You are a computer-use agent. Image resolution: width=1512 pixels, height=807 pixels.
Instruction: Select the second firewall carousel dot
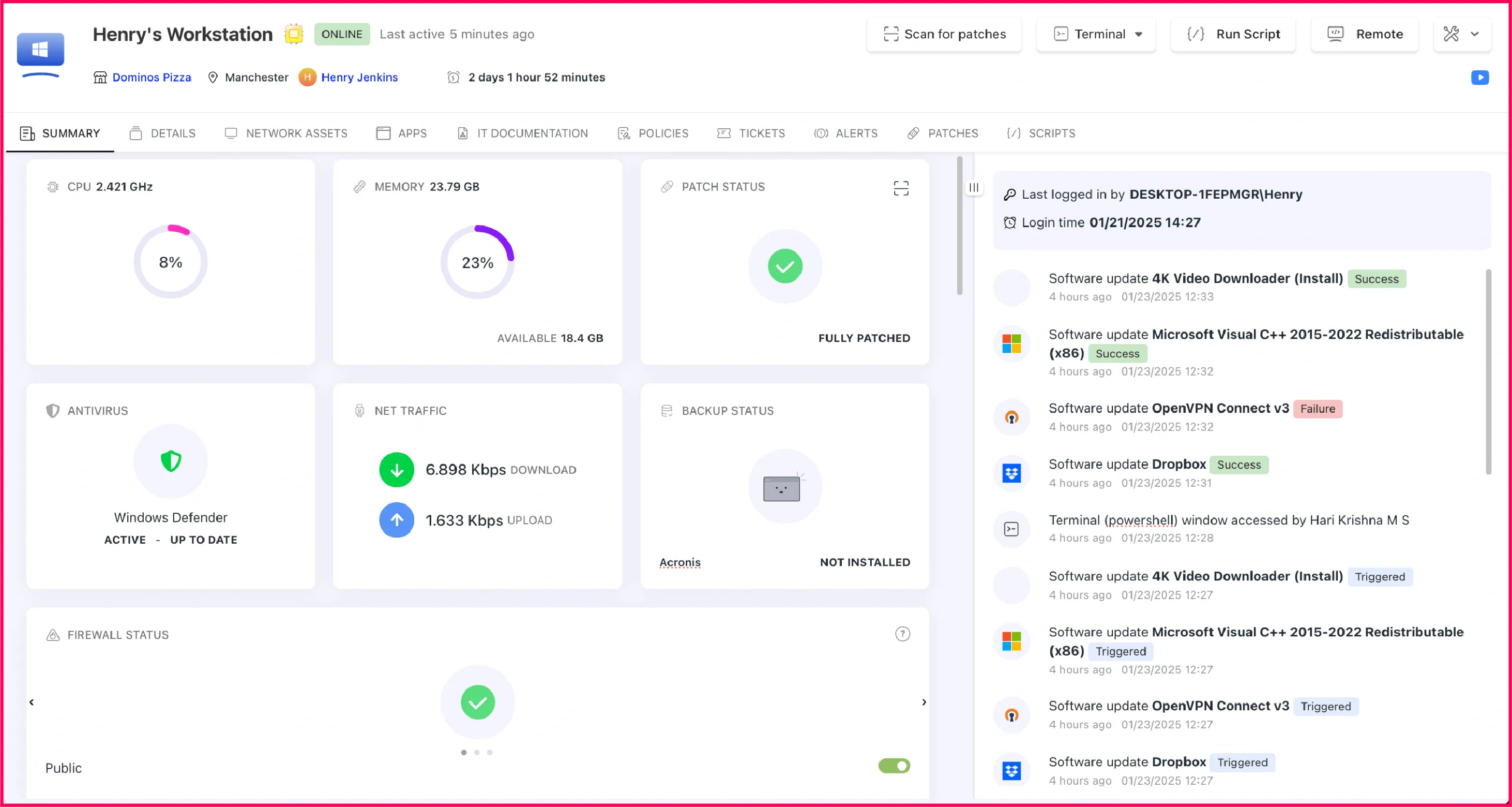pos(477,752)
